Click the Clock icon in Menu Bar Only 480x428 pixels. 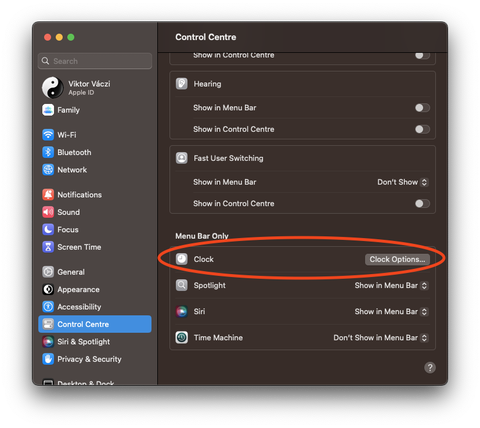click(182, 259)
